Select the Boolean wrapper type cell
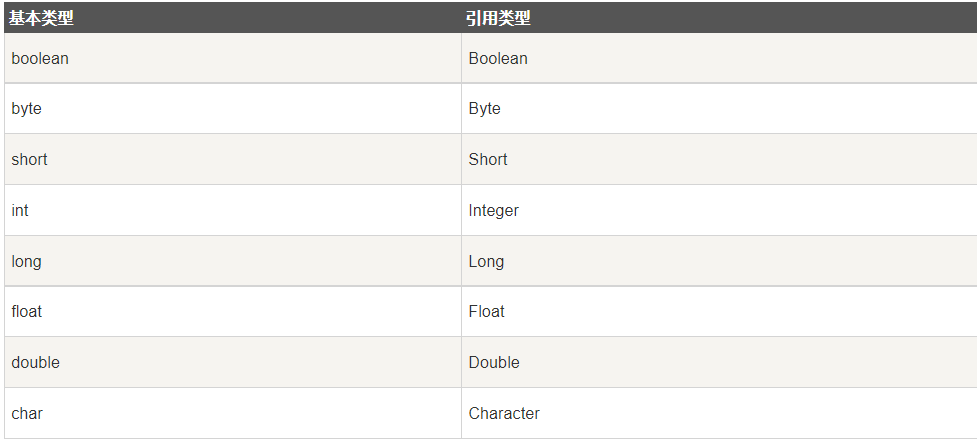This screenshot has height=446, width=977. point(719,58)
